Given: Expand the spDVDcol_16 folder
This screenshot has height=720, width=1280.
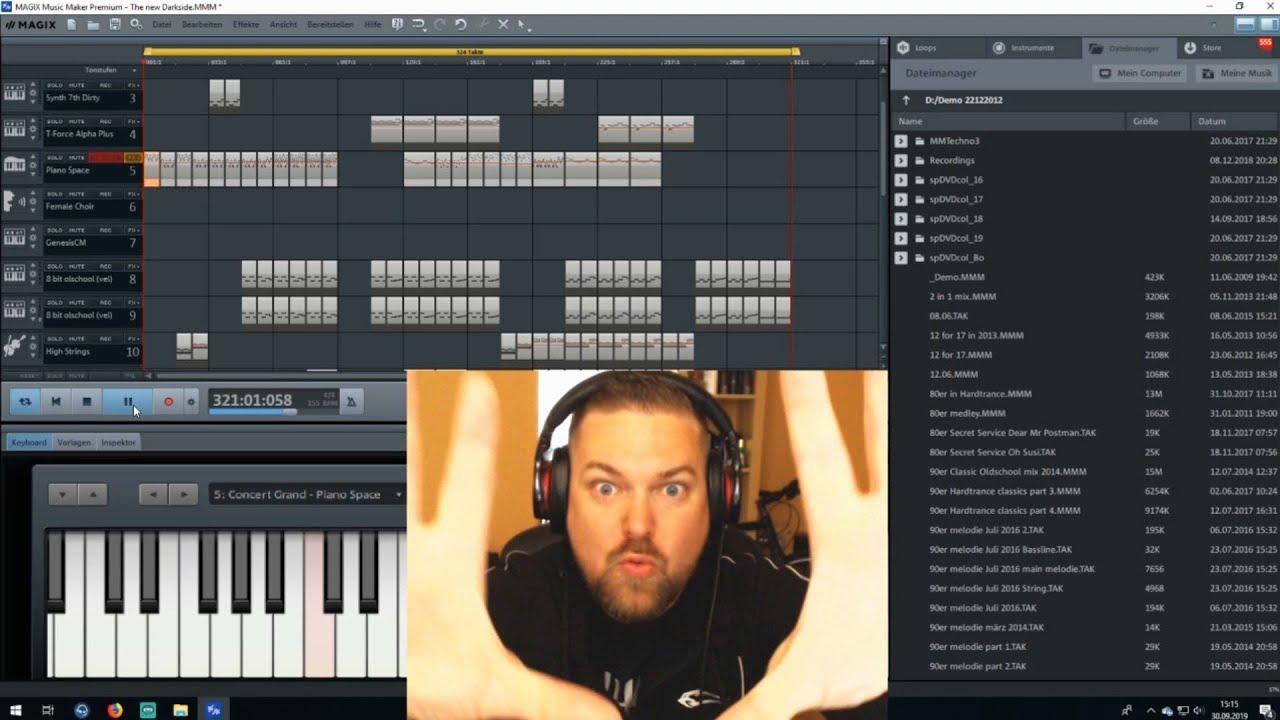Looking at the screenshot, I should click(x=901, y=180).
